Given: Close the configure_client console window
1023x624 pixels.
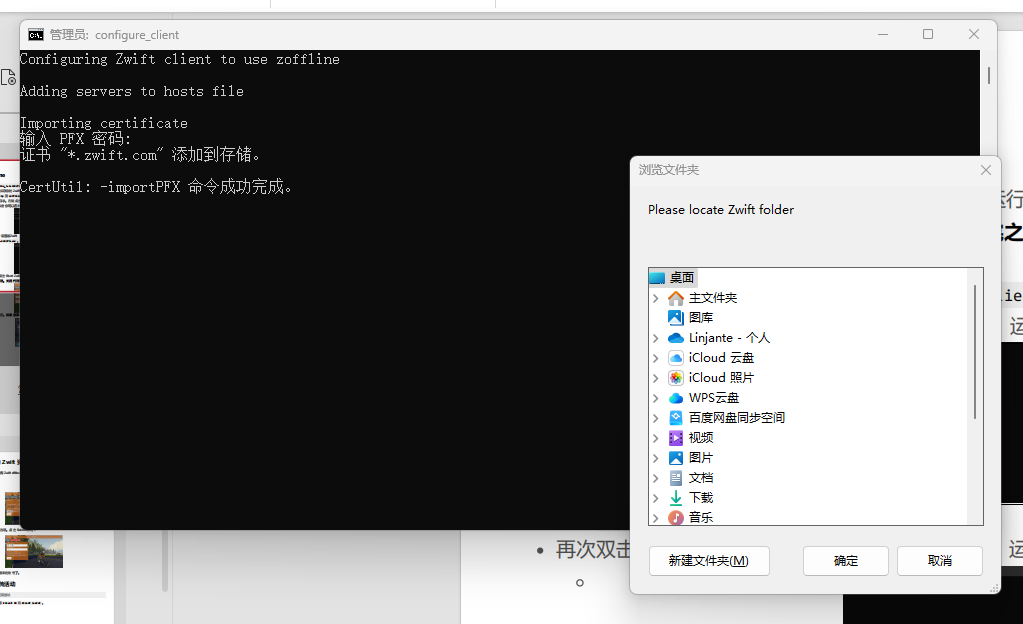Looking at the screenshot, I should point(973,35).
